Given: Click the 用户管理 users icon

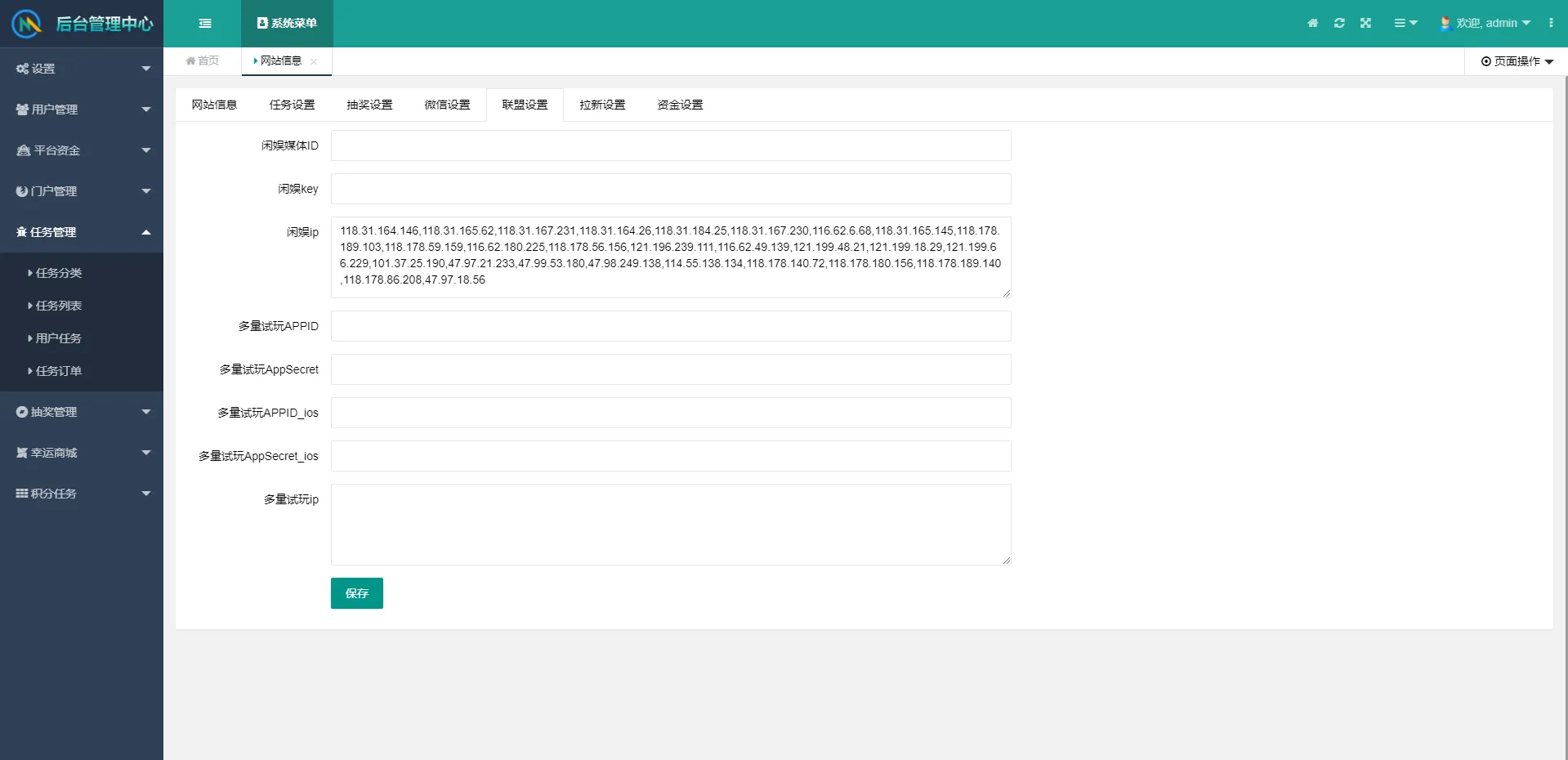Looking at the screenshot, I should pyautogui.click(x=22, y=110).
